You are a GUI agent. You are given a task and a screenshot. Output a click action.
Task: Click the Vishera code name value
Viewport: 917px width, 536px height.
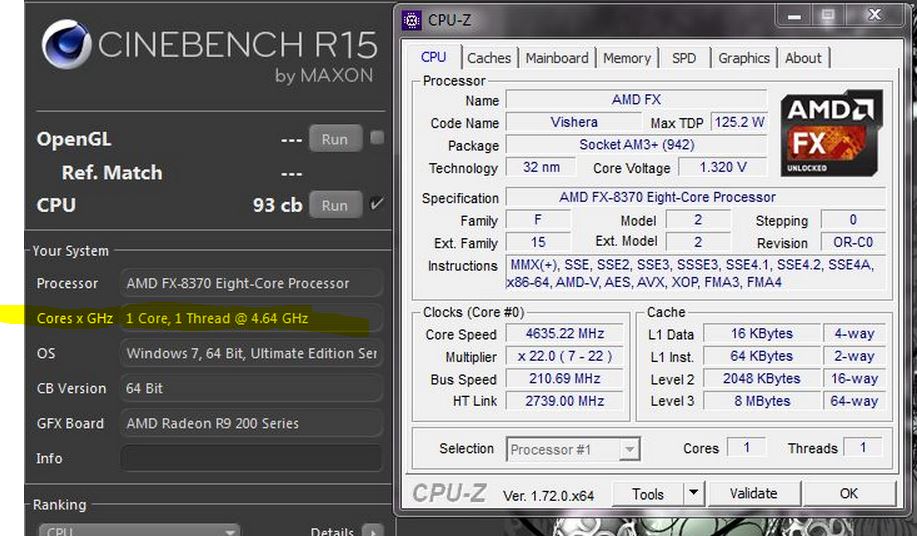574,122
